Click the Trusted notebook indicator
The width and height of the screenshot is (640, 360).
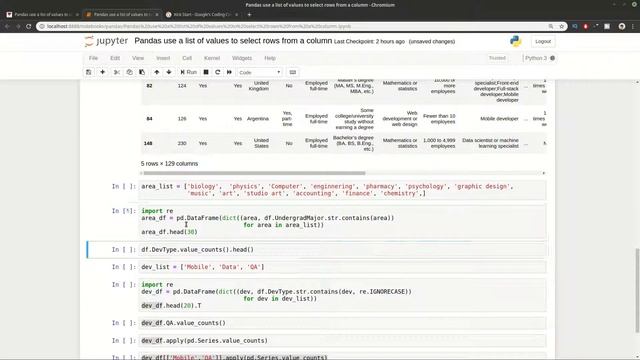[x=497, y=58]
